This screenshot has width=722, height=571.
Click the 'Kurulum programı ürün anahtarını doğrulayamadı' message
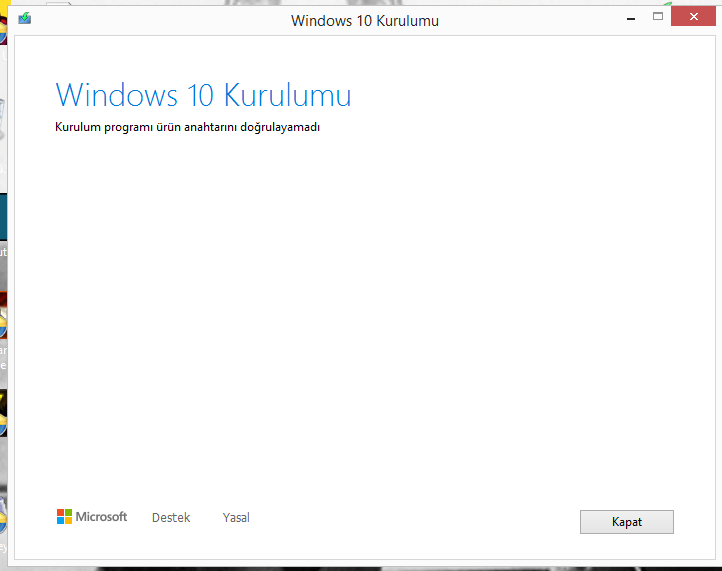point(187,128)
